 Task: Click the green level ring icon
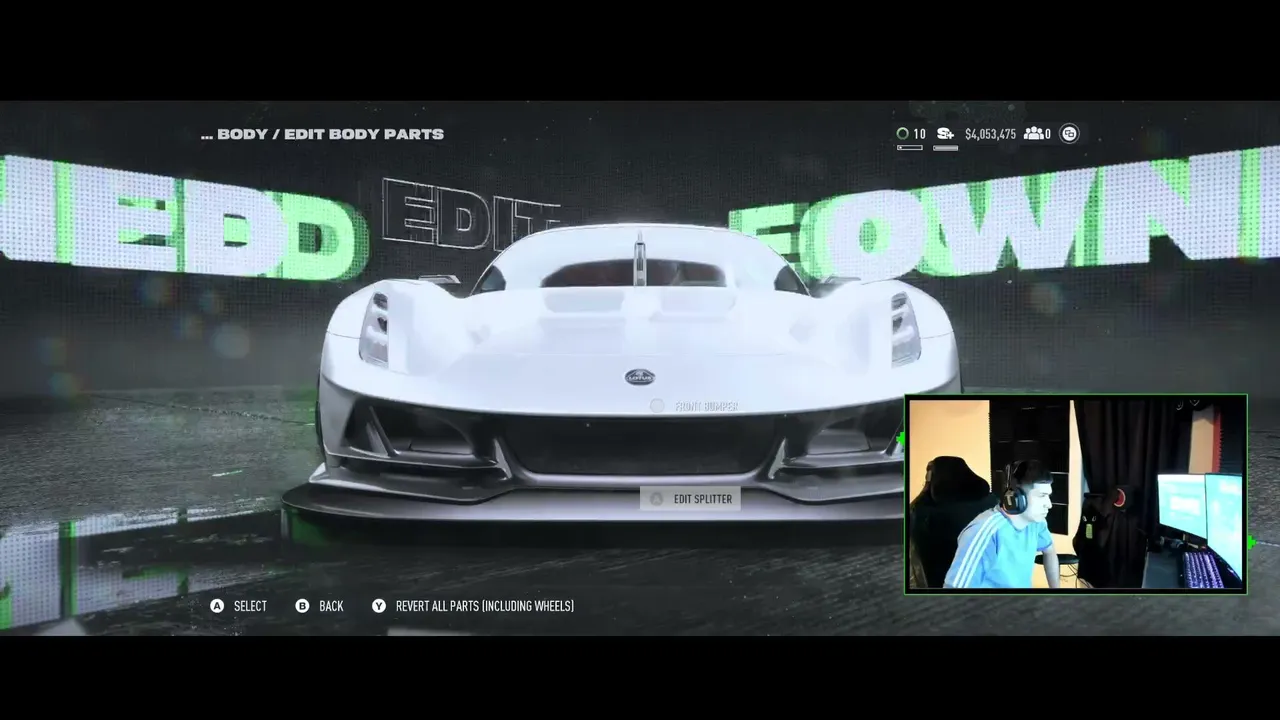[903, 134]
